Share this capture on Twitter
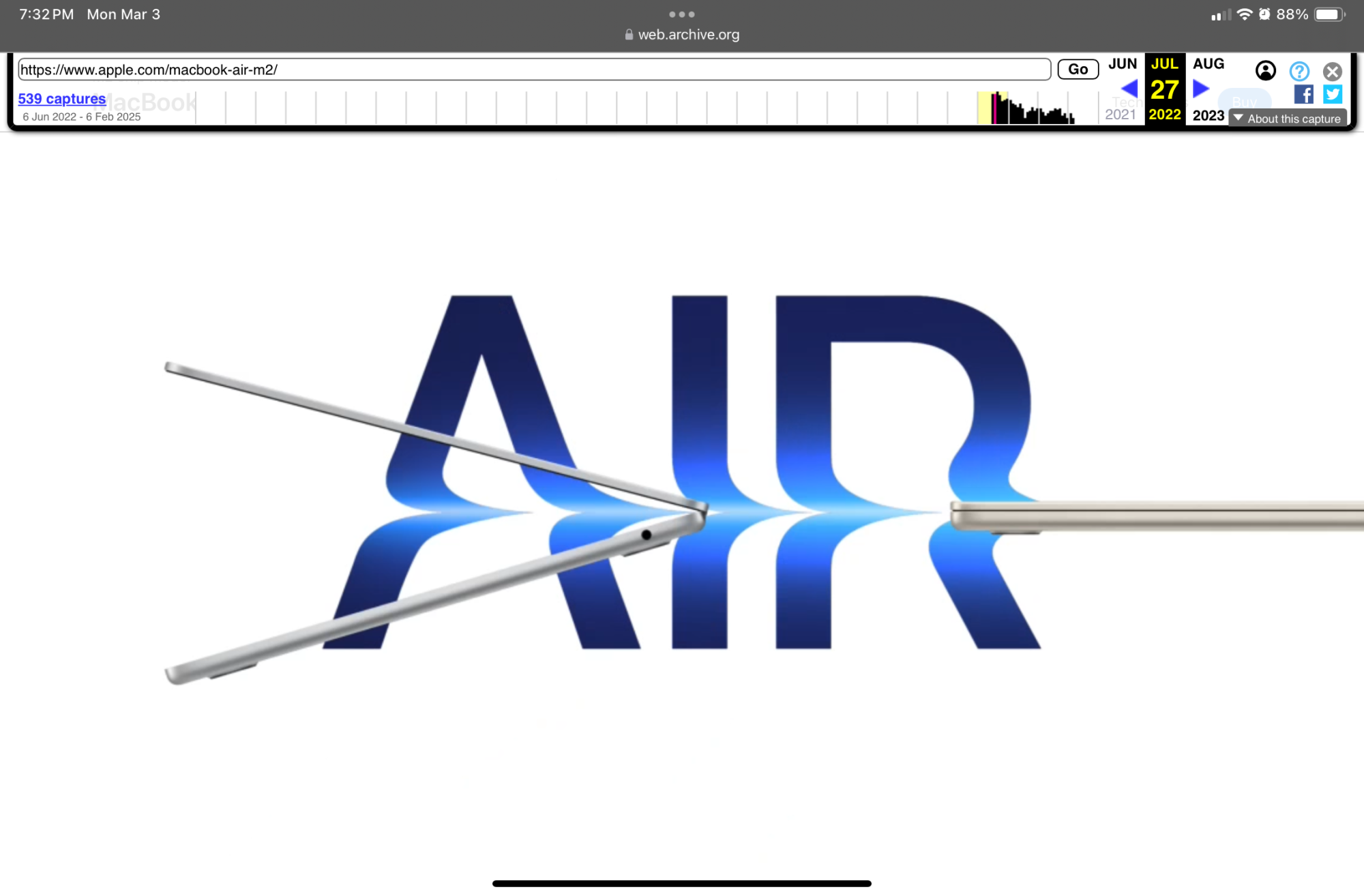 [1333, 94]
